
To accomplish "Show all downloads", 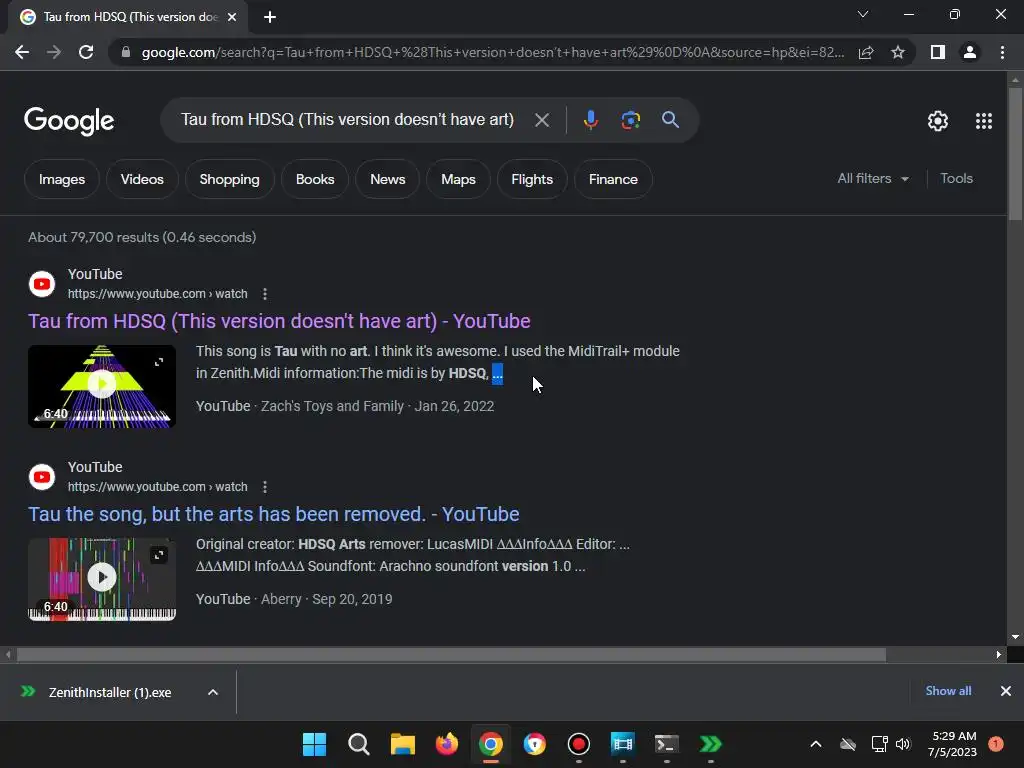I will click(948, 691).
